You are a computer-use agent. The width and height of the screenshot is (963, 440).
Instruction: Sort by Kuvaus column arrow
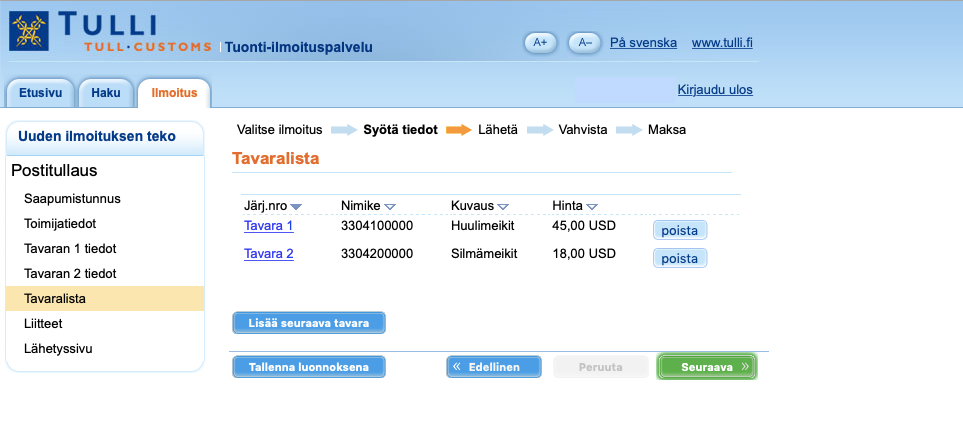coord(503,207)
